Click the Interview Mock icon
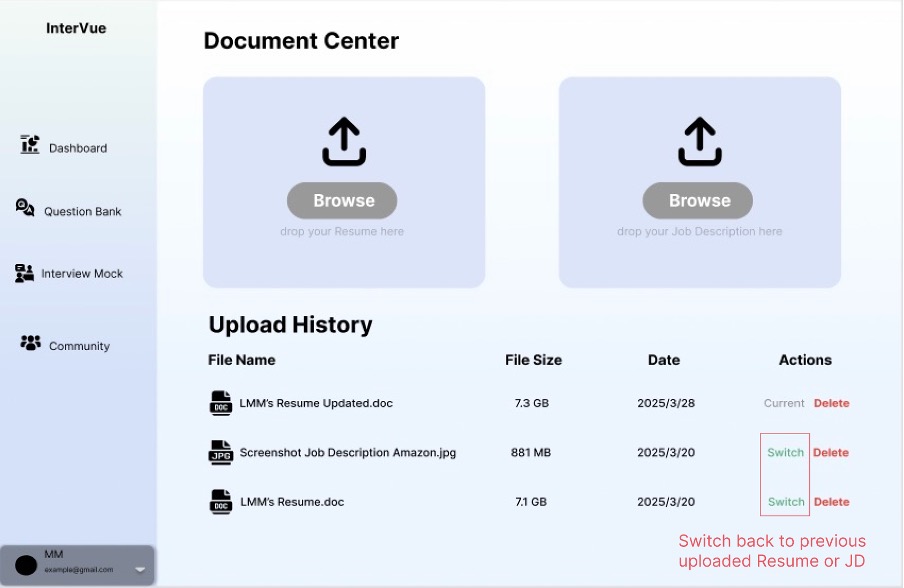 tap(25, 273)
